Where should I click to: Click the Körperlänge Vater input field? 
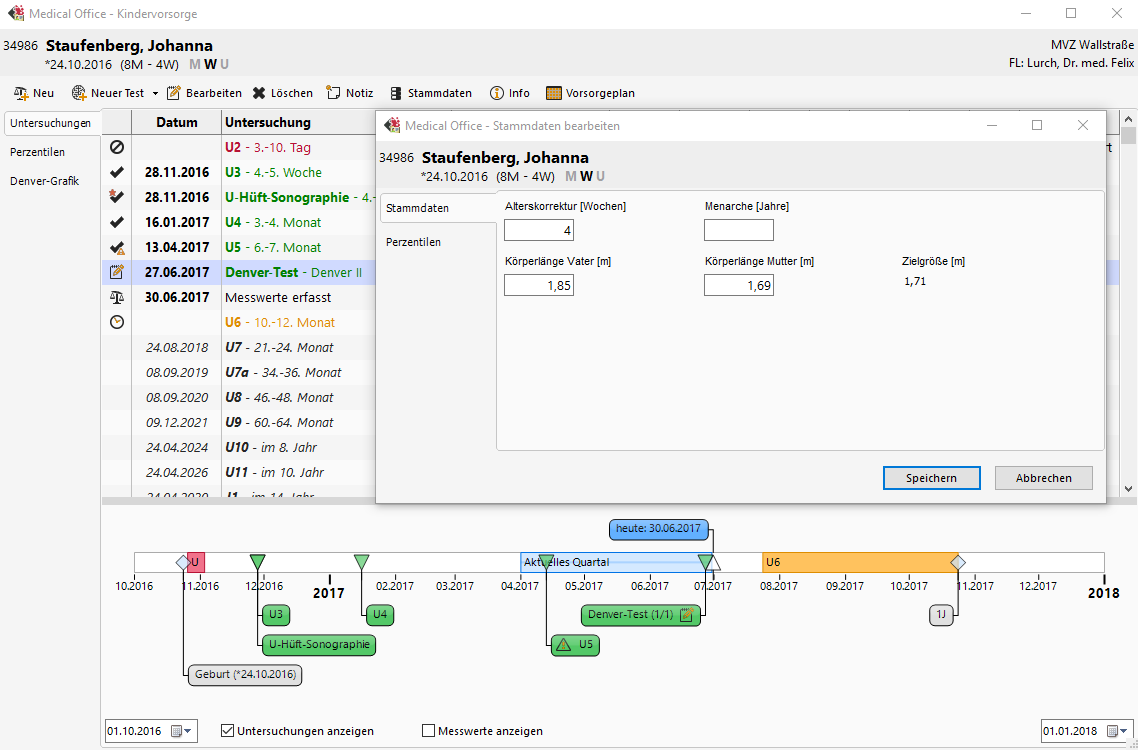click(539, 285)
